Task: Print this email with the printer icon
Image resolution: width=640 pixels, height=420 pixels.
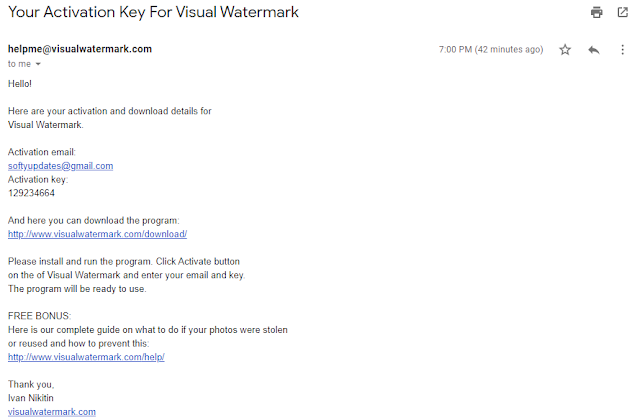Action: click(596, 12)
